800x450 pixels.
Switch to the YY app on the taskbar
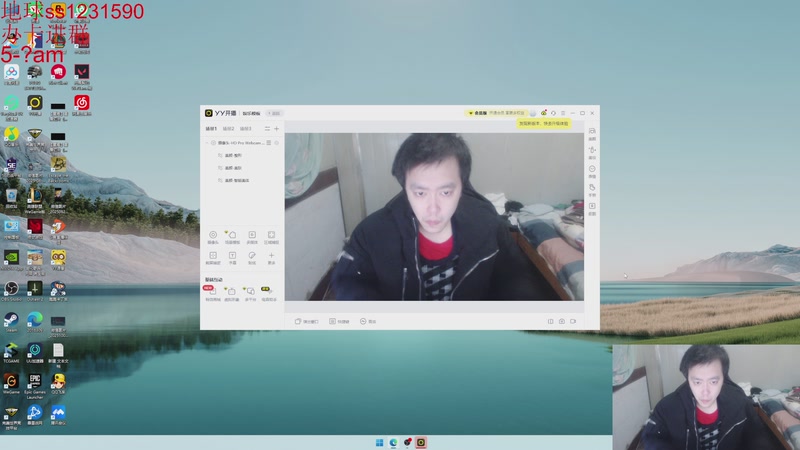421,442
